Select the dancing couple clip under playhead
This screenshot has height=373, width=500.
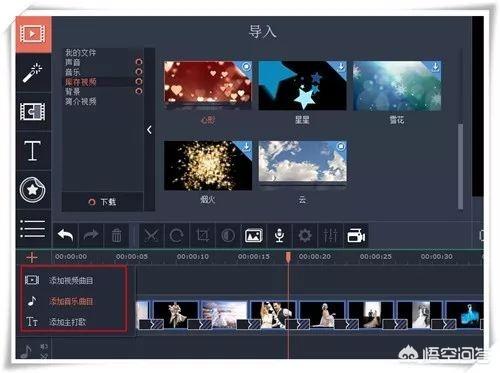(274, 315)
